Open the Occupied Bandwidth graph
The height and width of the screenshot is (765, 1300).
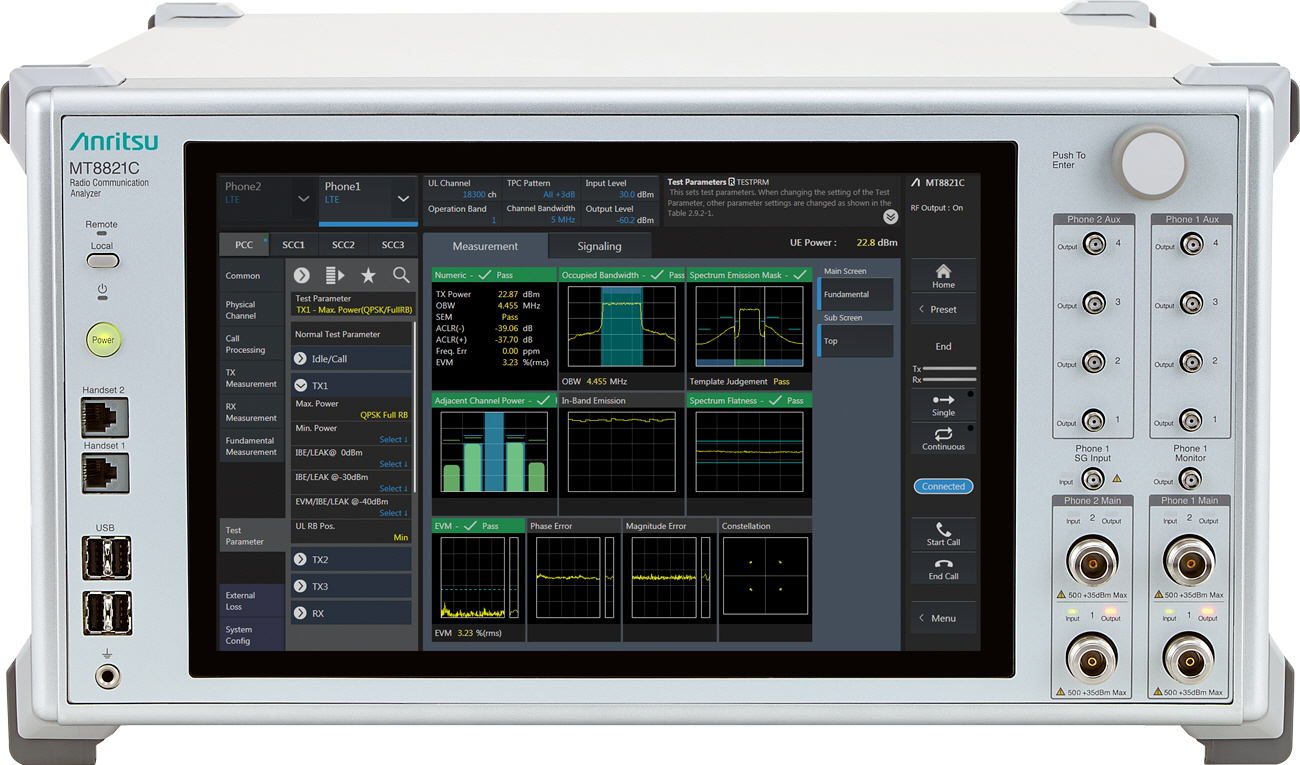pos(621,329)
